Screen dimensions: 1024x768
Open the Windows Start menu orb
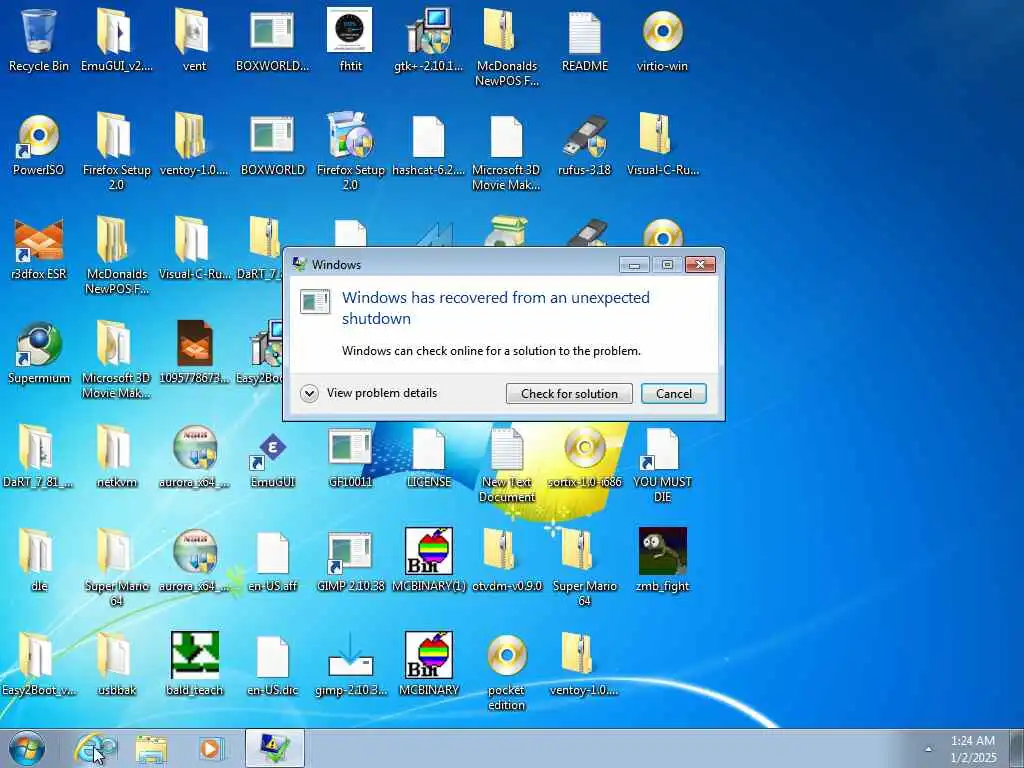27,748
